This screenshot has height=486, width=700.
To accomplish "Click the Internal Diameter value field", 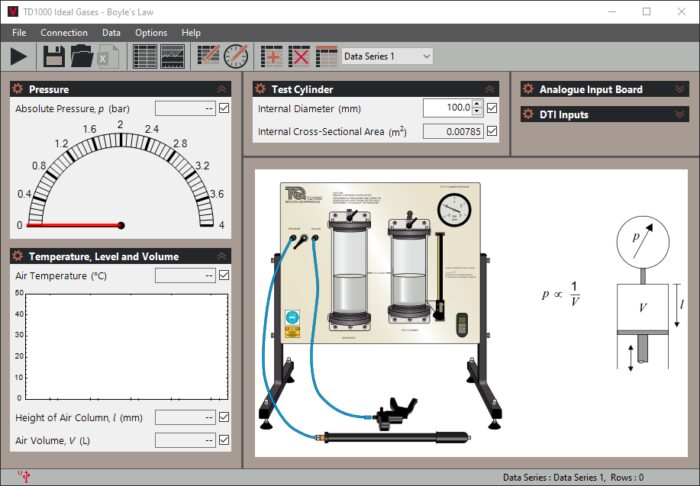I will (447, 108).
